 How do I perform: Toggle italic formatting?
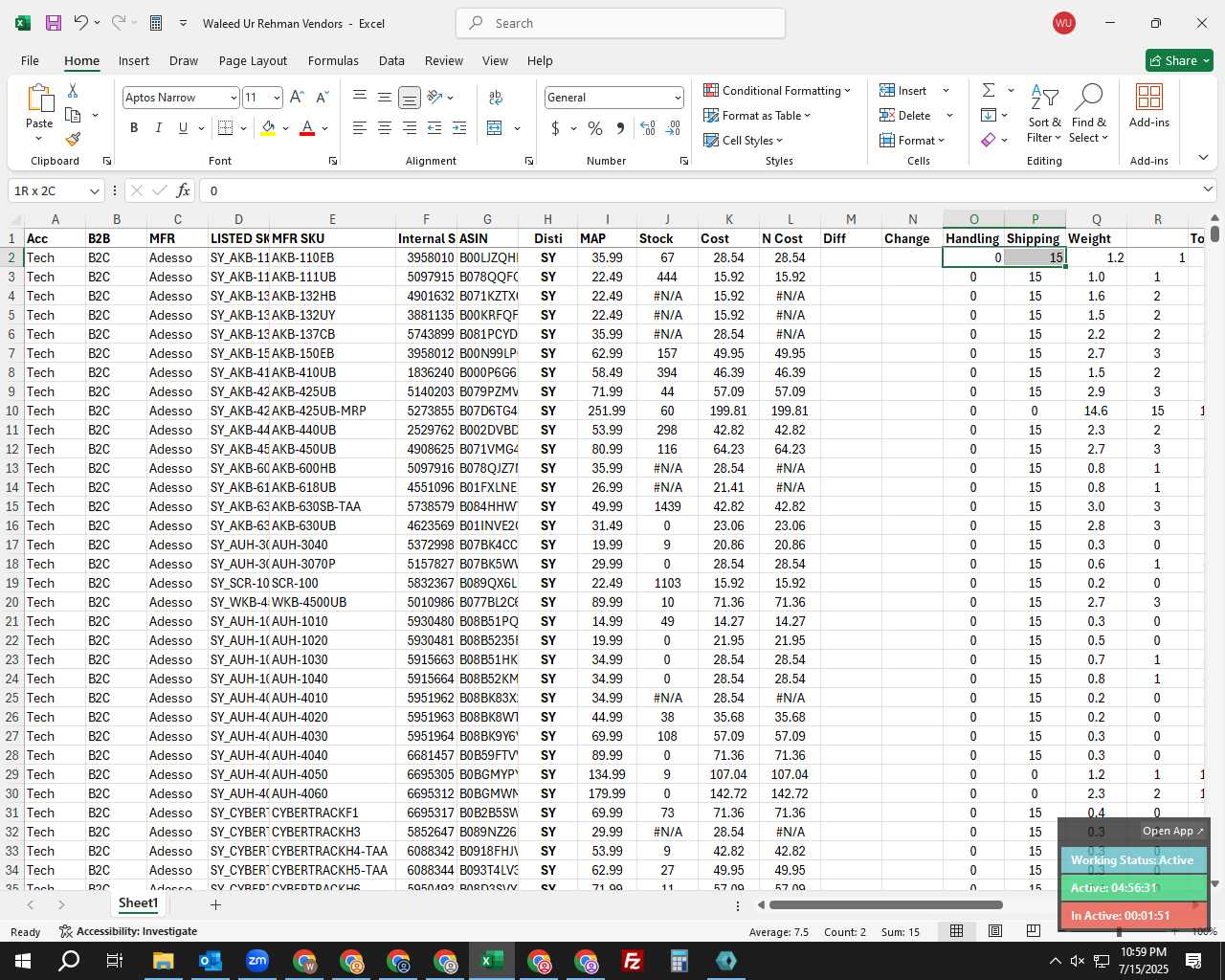[x=158, y=127]
